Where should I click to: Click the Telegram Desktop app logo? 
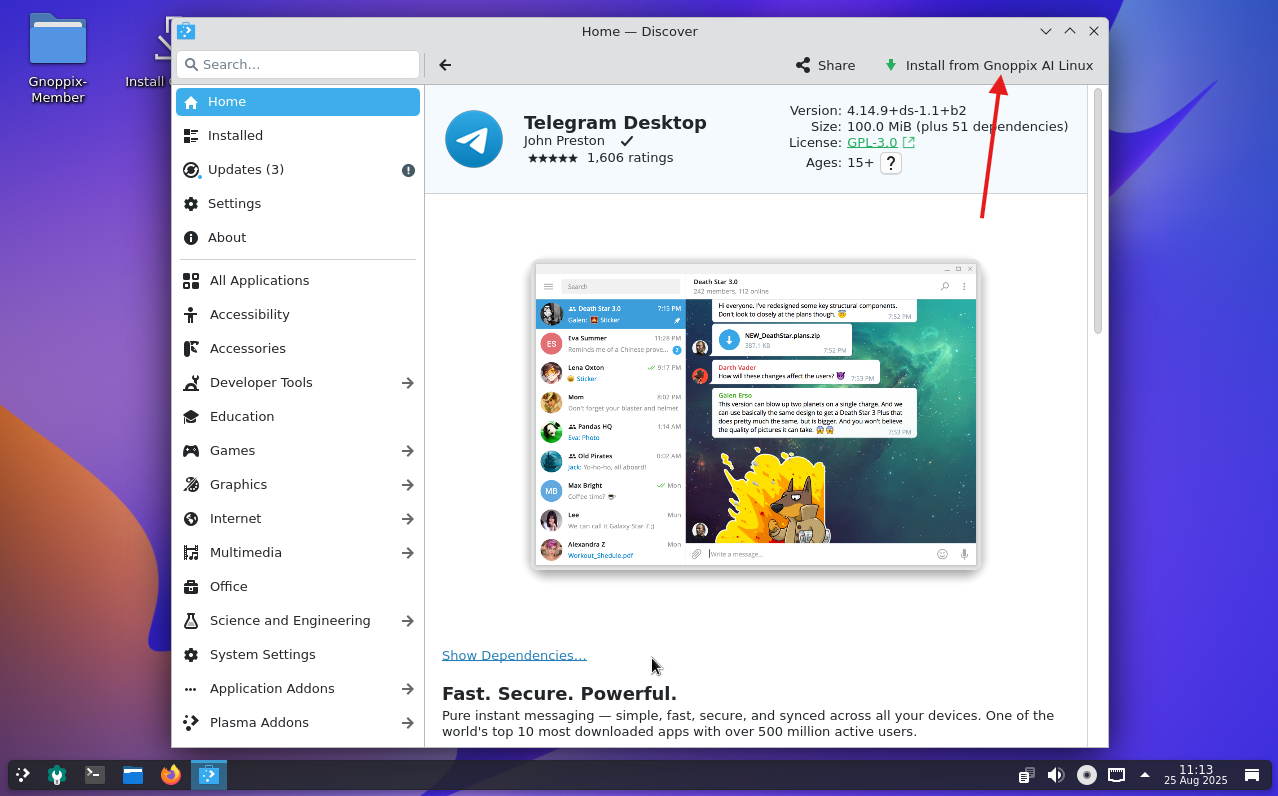click(474, 139)
